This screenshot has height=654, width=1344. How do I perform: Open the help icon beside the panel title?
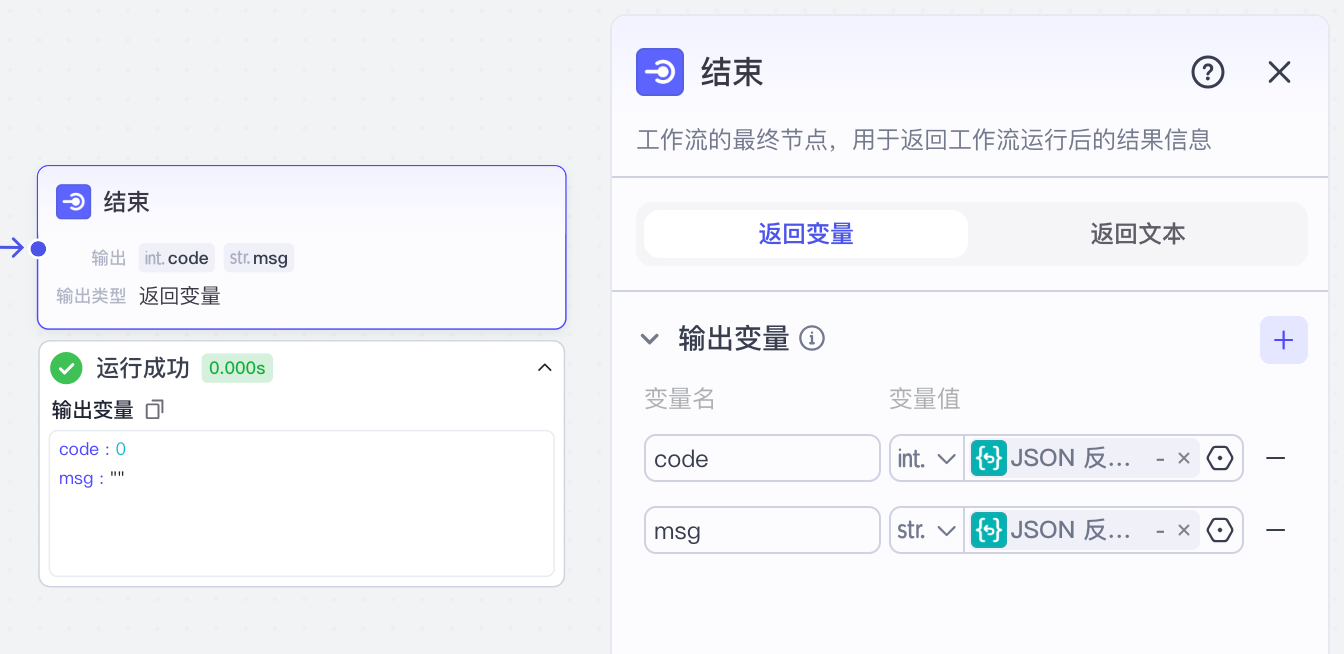point(1207,72)
